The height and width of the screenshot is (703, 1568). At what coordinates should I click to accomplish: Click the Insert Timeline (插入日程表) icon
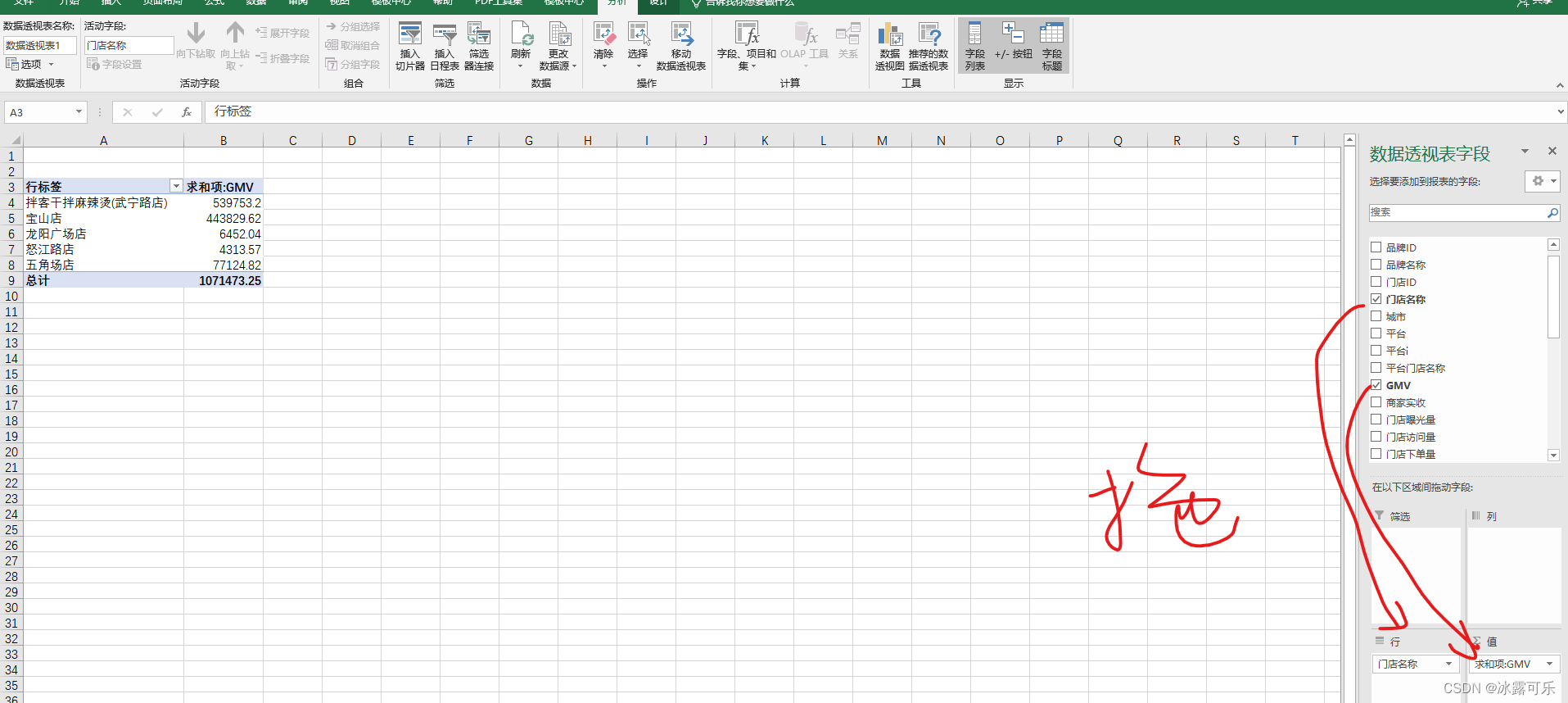point(445,46)
